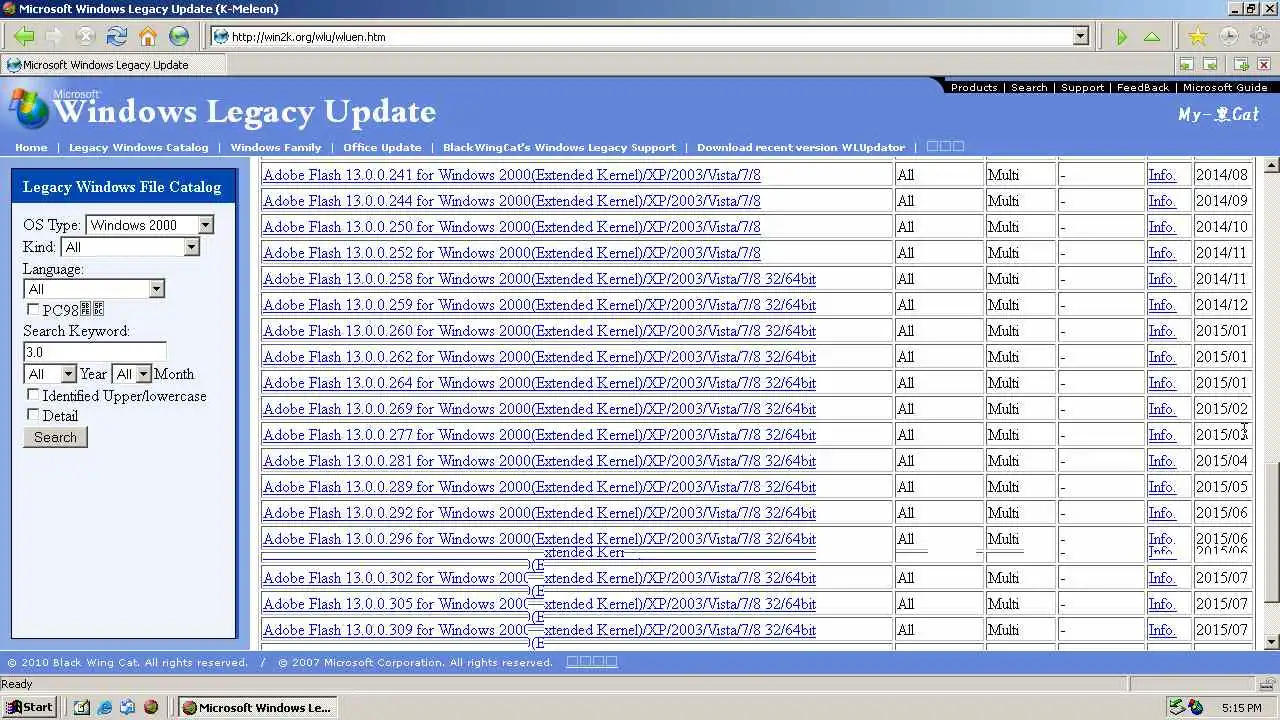Click the page scrollbar up arrow
1280x720 pixels.
click(1272, 166)
